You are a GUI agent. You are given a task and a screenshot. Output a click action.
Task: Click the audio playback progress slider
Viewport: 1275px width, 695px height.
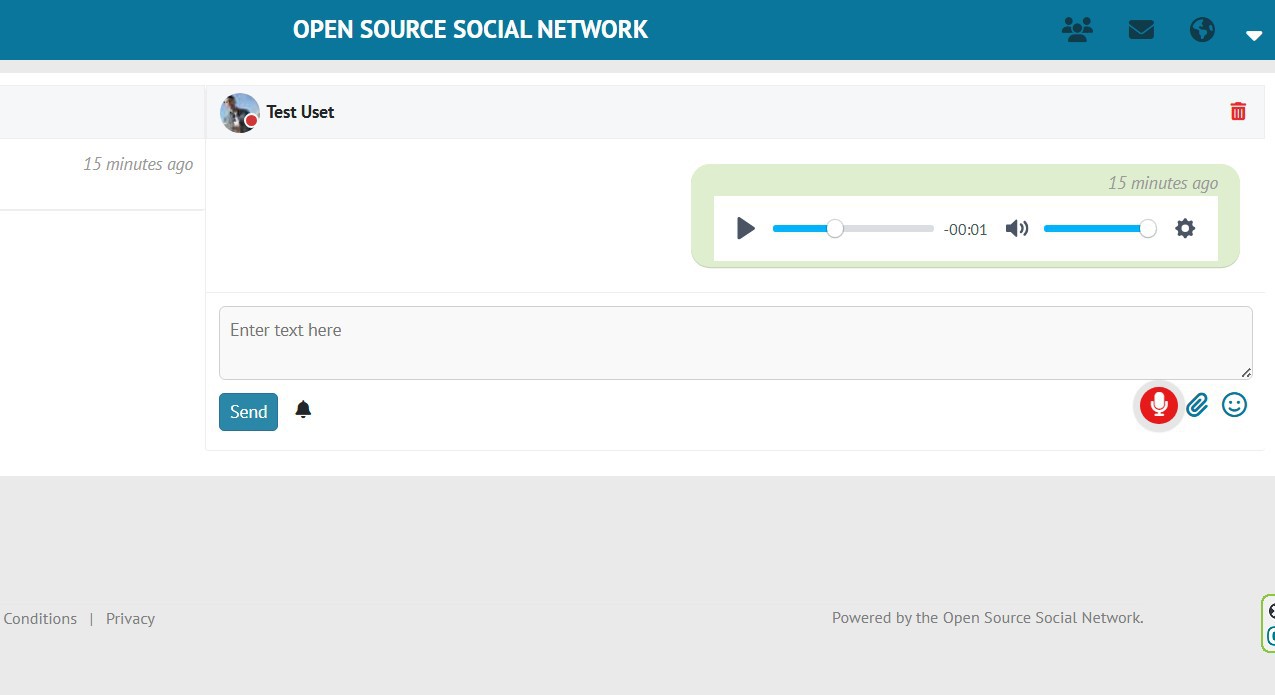tap(852, 229)
